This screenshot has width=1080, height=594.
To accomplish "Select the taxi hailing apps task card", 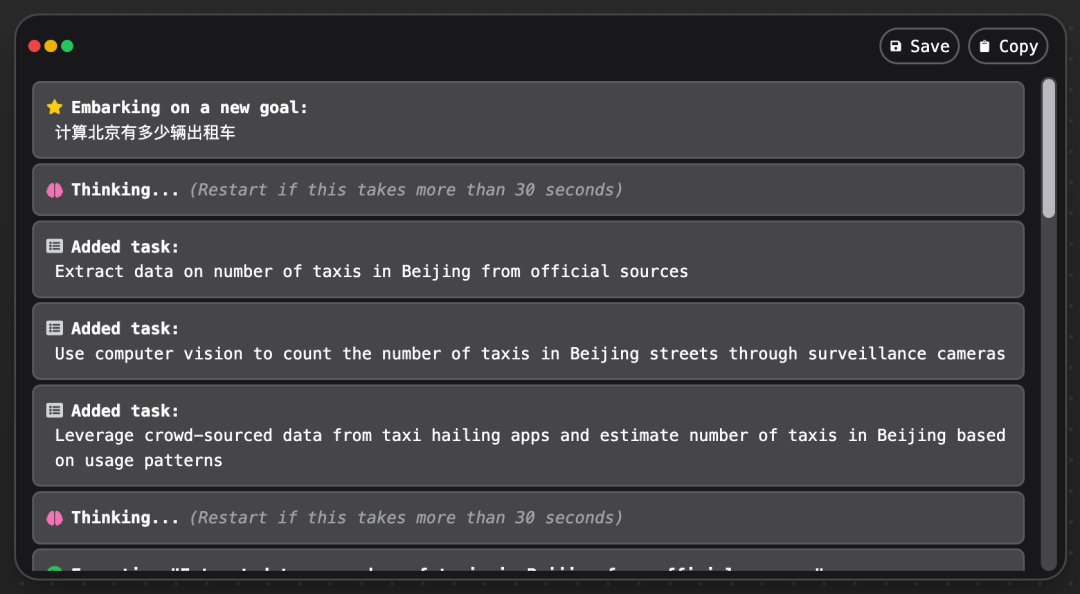I will [528, 436].
